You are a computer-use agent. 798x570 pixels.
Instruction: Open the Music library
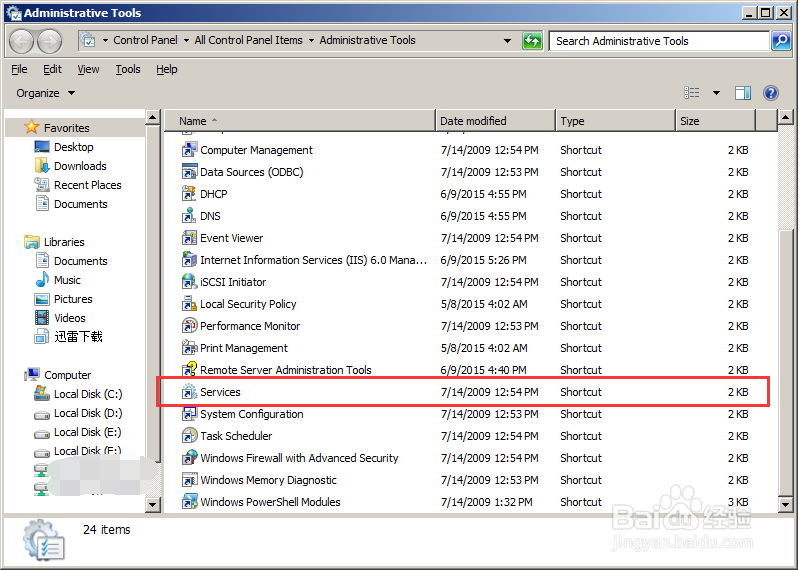[67, 280]
